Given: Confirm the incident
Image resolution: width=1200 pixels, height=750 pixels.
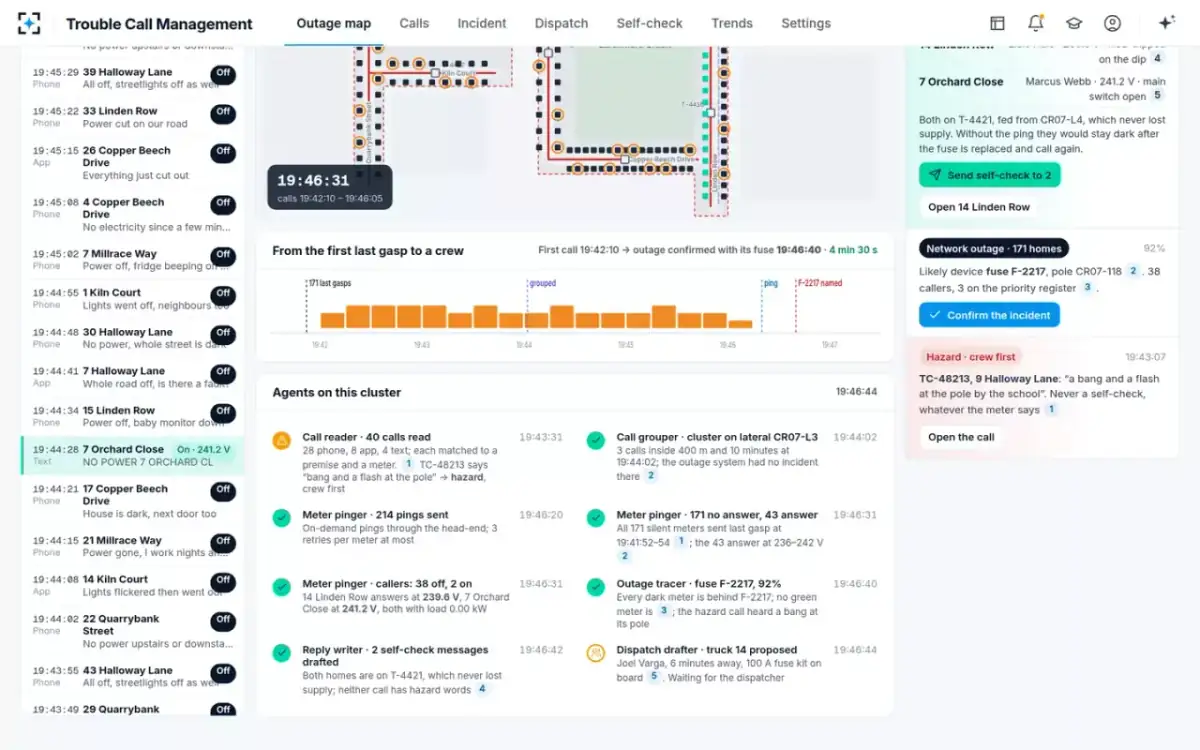Looking at the screenshot, I should point(989,315).
